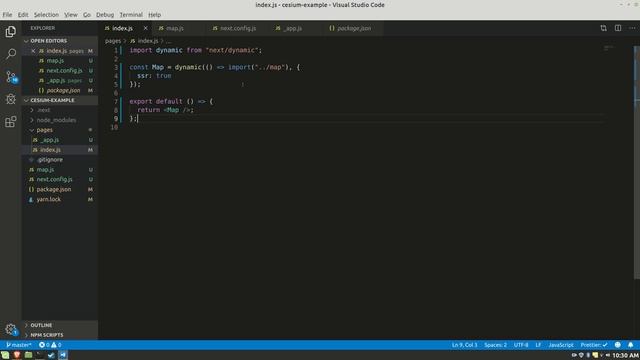This screenshot has width=640, height=360.
Task: Click the master branch indicator
Action: click(x=19, y=345)
